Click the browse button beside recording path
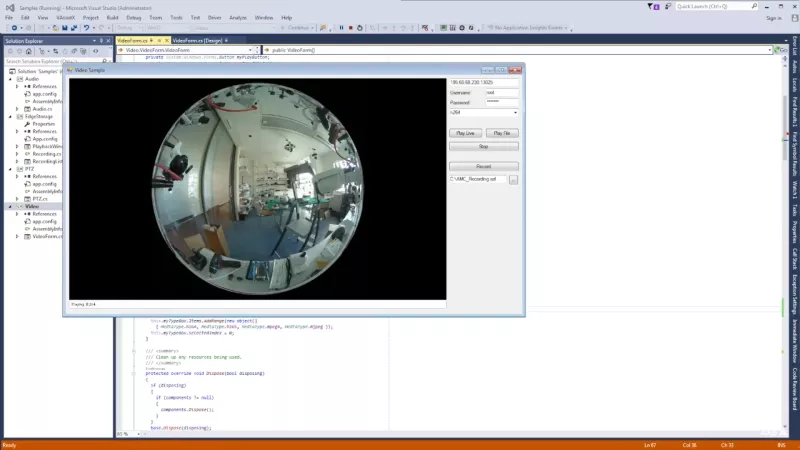The width and height of the screenshot is (800, 450). [514, 180]
